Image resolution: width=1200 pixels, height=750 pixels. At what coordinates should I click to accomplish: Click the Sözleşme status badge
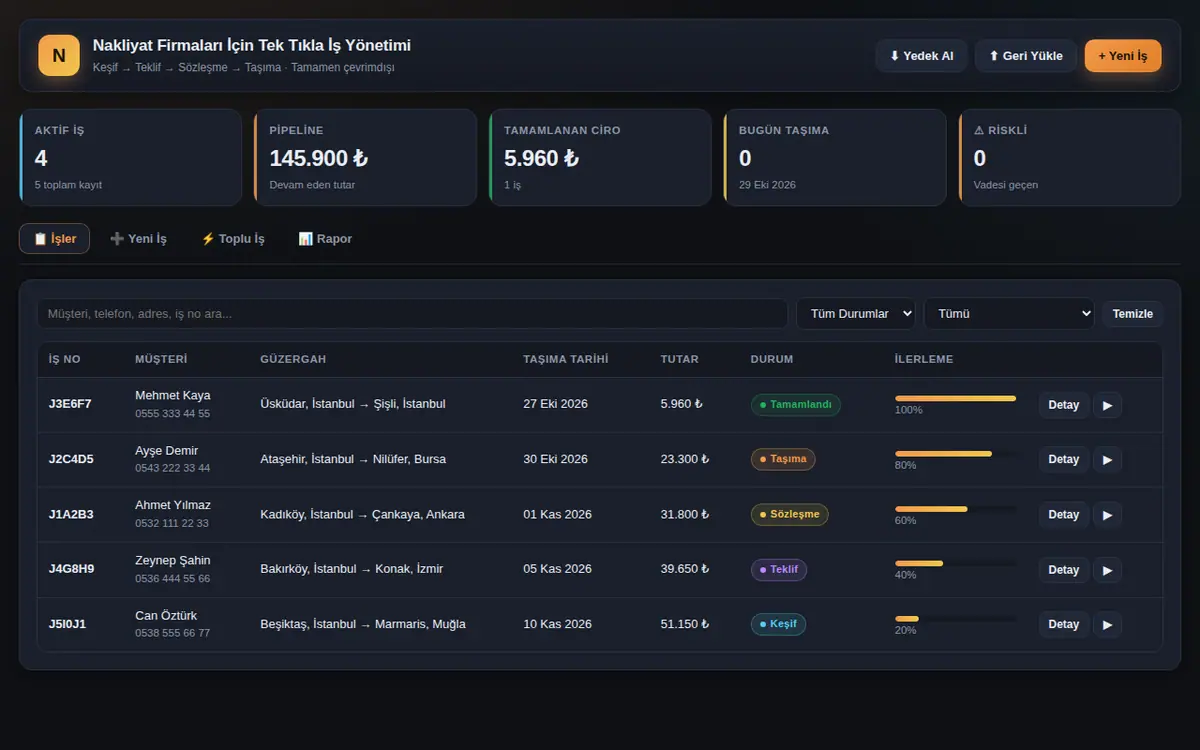pos(790,515)
